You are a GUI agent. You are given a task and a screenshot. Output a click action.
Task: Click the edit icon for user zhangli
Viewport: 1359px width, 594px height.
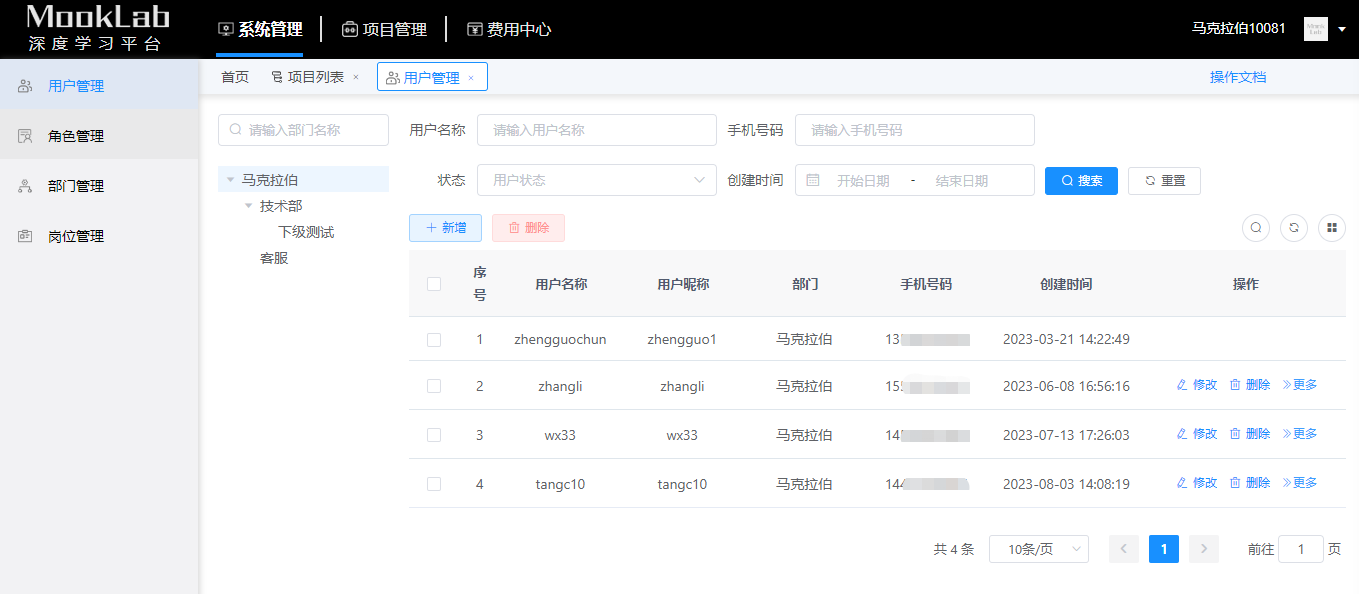[x=1183, y=385]
